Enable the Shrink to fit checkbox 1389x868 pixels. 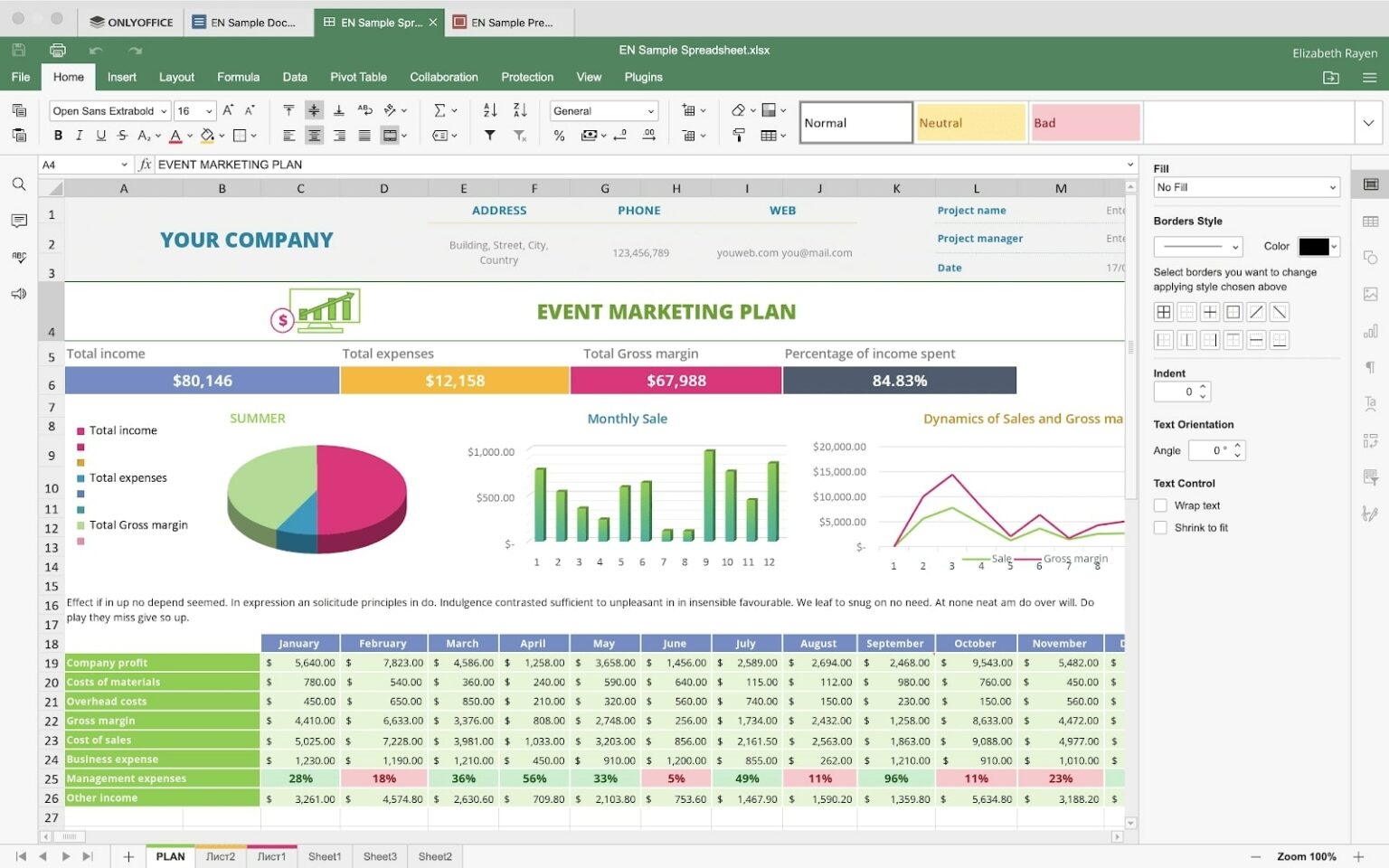point(1160,527)
